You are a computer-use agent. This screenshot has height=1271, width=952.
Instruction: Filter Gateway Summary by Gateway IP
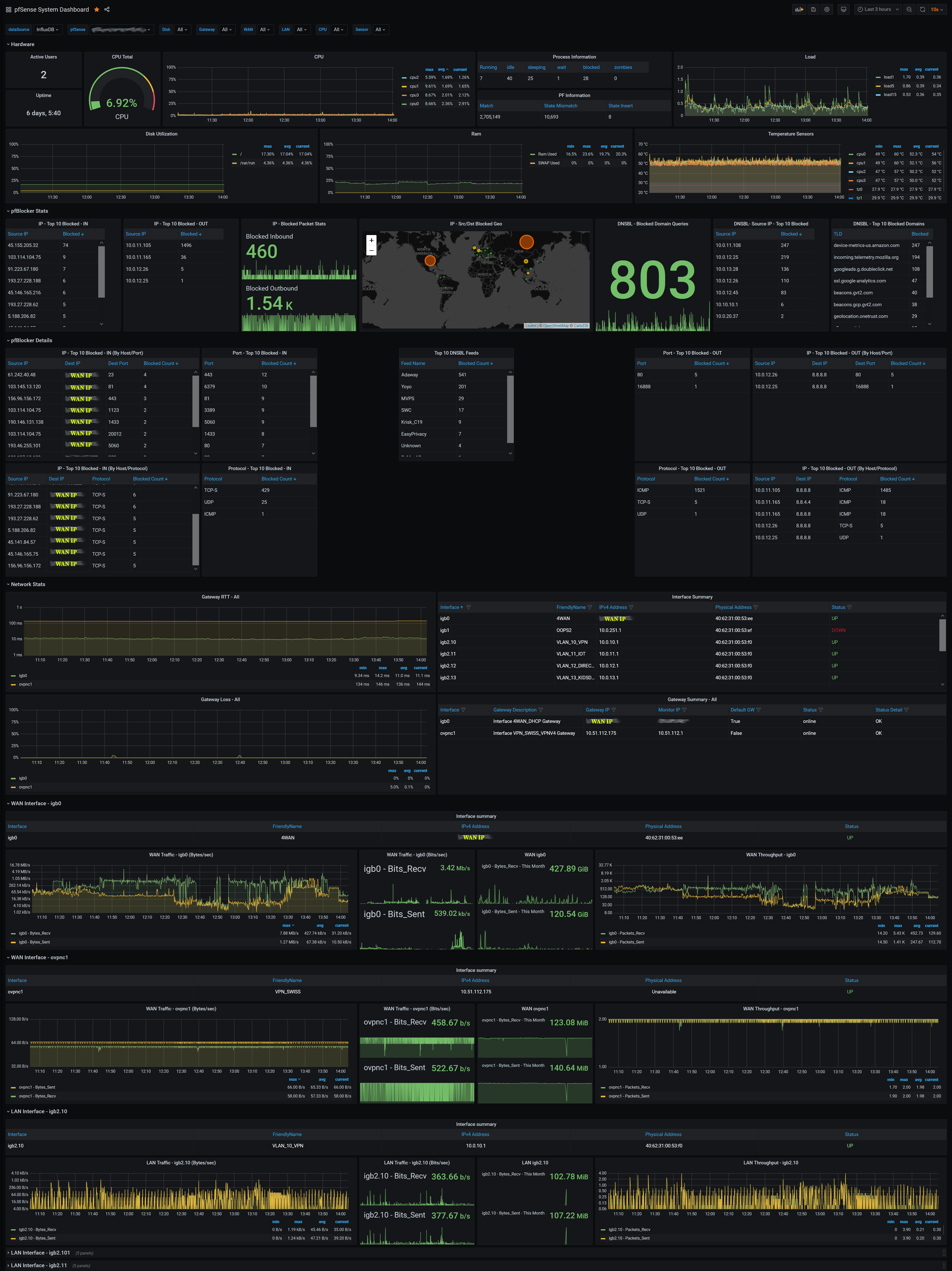pos(613,710)
